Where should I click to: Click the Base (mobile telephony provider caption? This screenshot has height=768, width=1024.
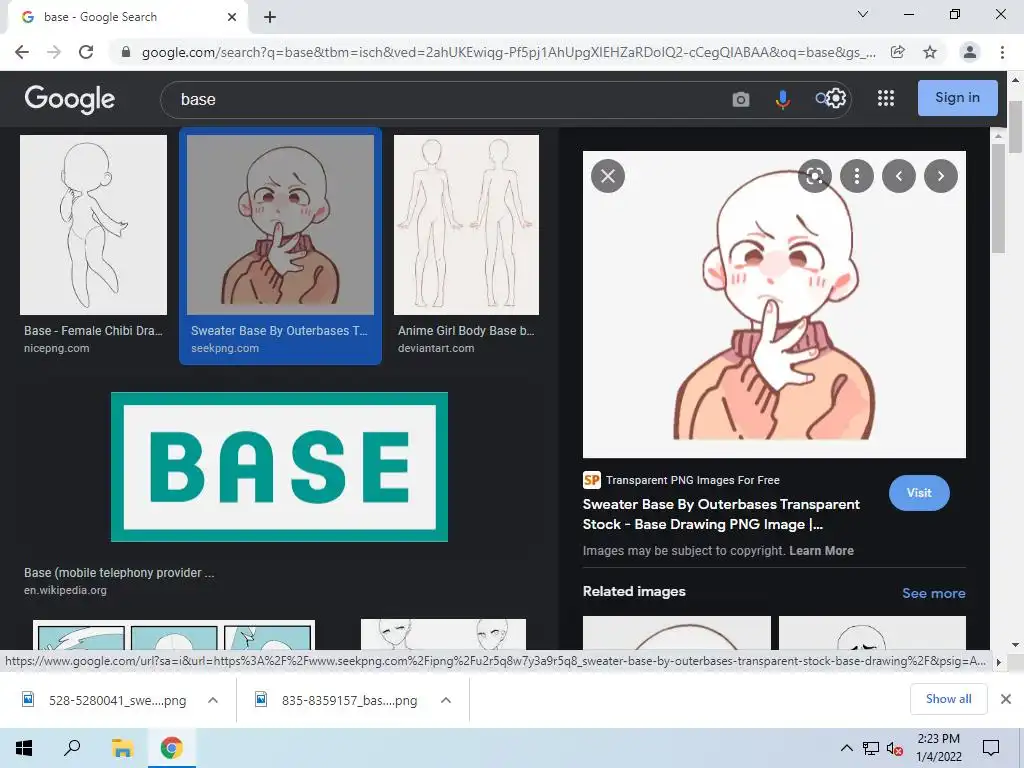tap(119, 573)
